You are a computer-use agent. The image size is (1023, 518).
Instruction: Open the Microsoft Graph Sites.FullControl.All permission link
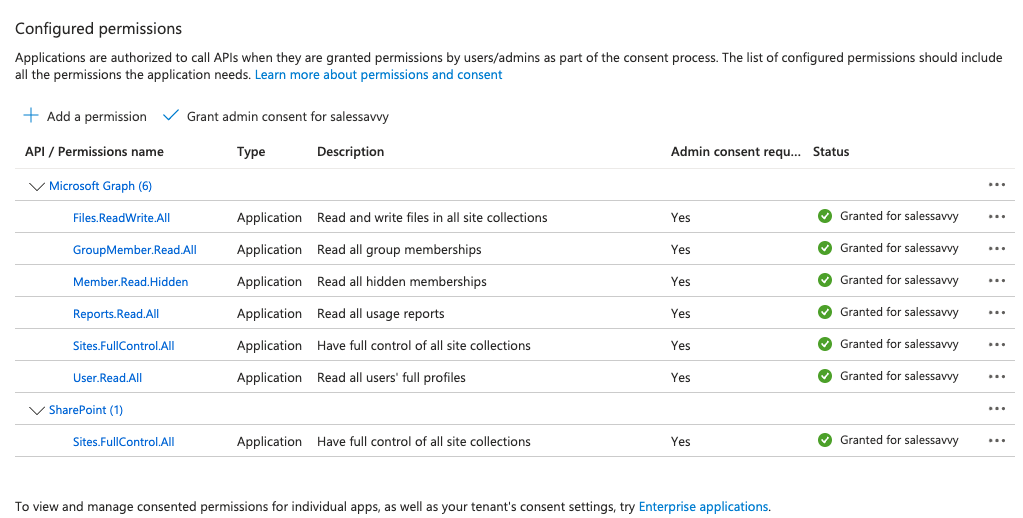123,346
